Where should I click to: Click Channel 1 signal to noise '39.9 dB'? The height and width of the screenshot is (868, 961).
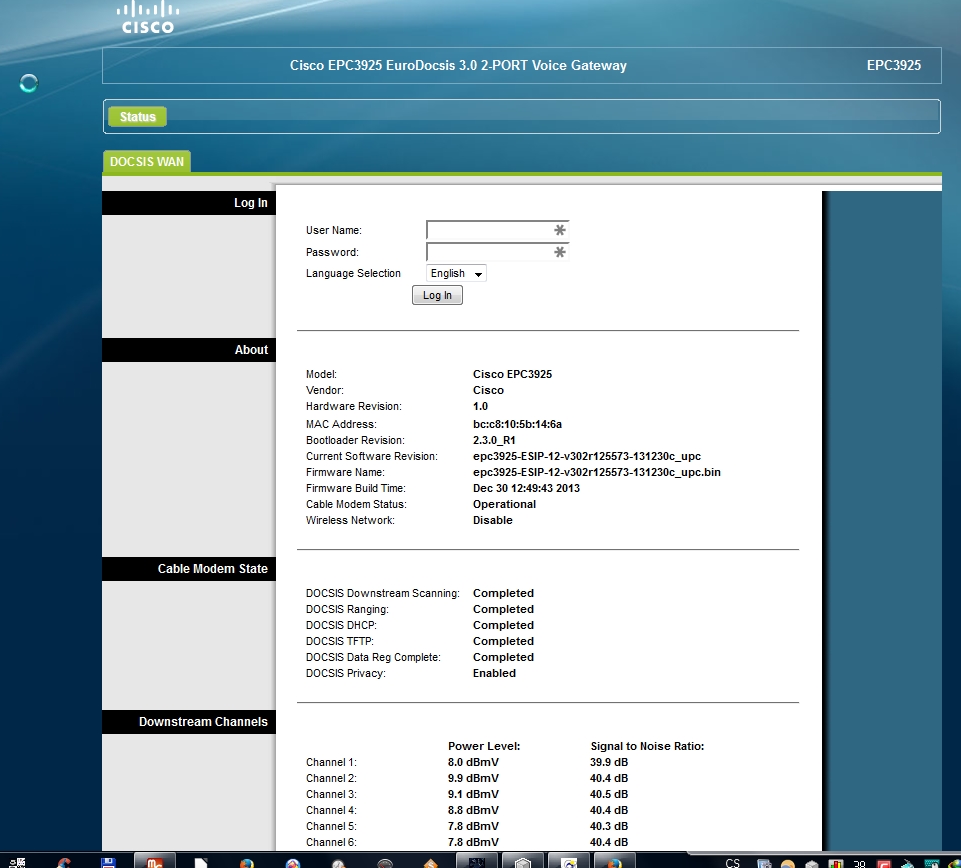609,762
